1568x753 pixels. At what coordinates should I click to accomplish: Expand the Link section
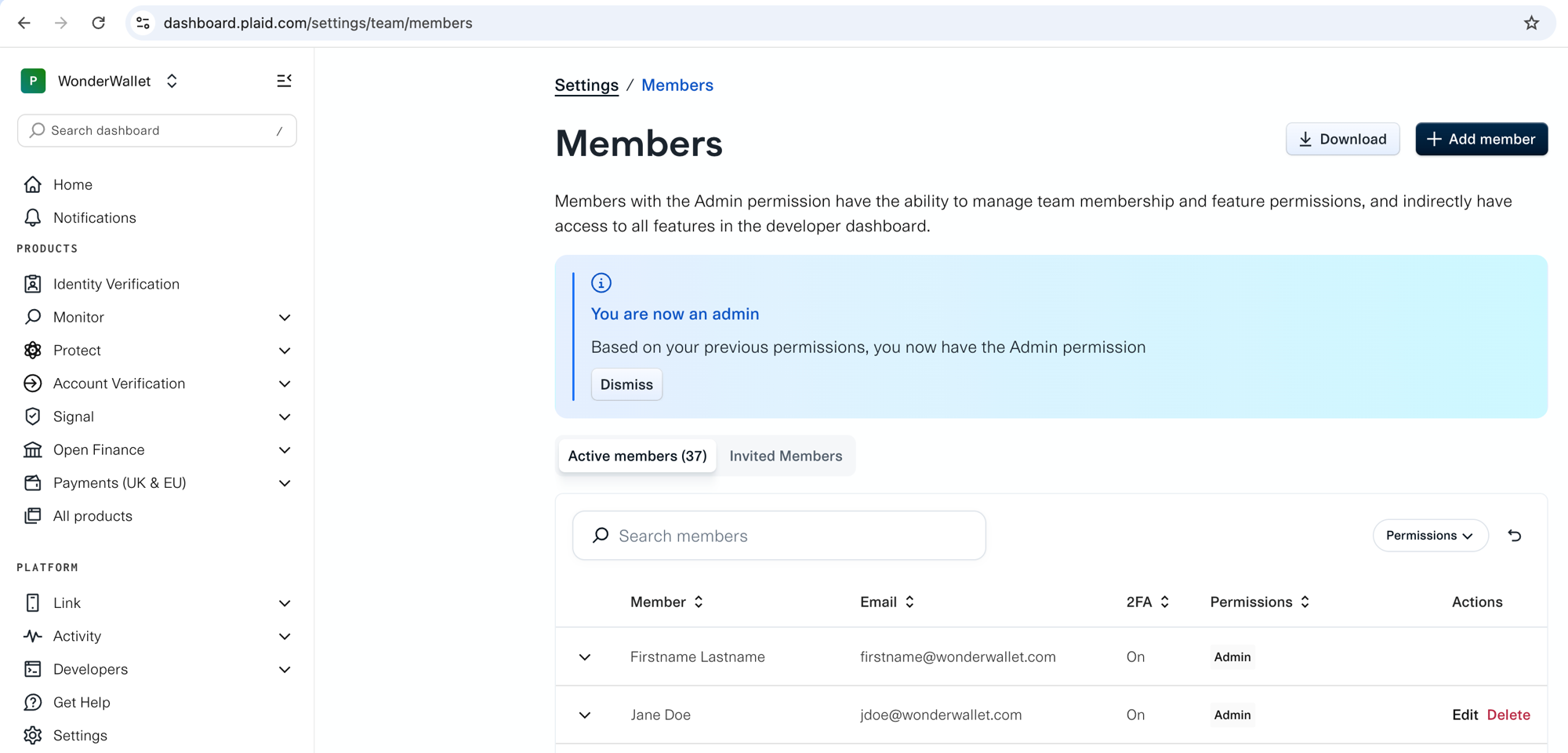point(285,603)
